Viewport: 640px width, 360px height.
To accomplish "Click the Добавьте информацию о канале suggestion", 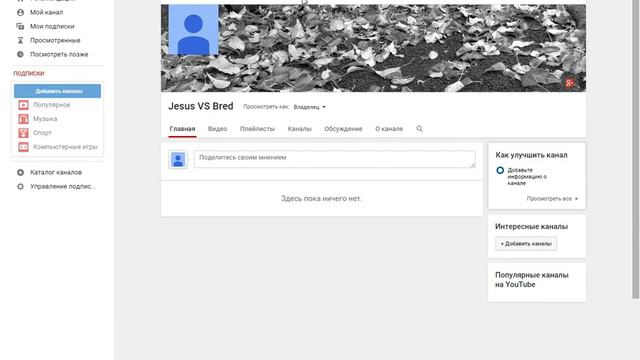I will (527, 176).
